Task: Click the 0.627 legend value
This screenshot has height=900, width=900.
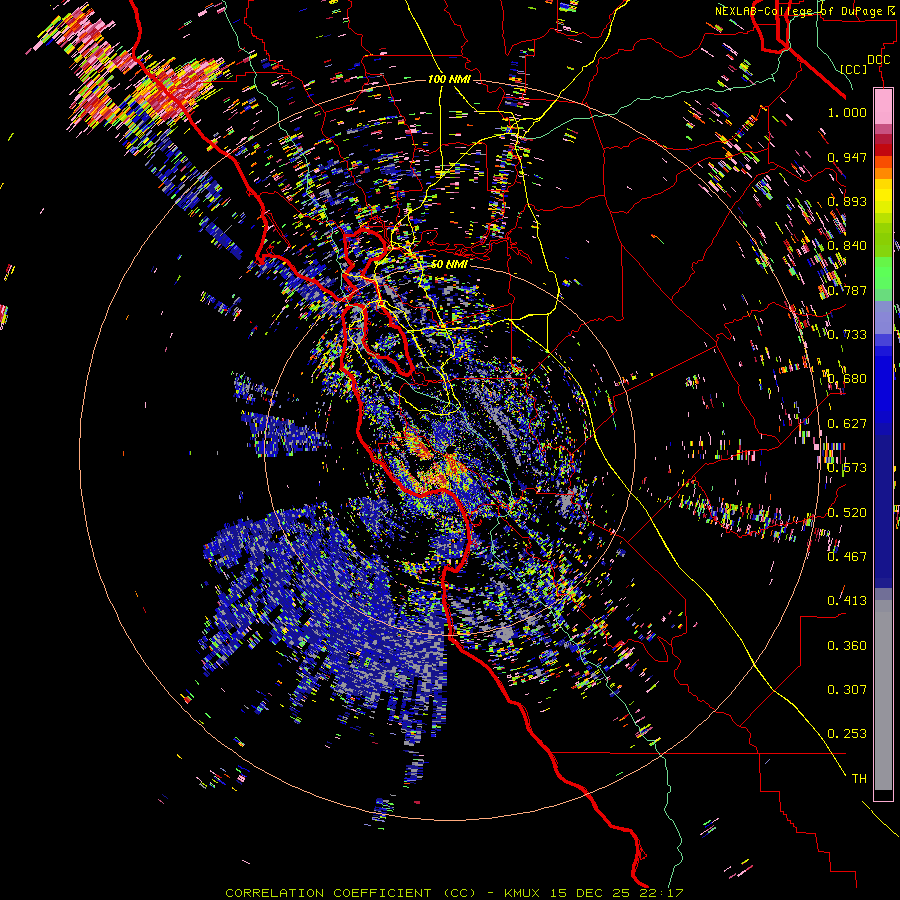Action: point(847,423)
